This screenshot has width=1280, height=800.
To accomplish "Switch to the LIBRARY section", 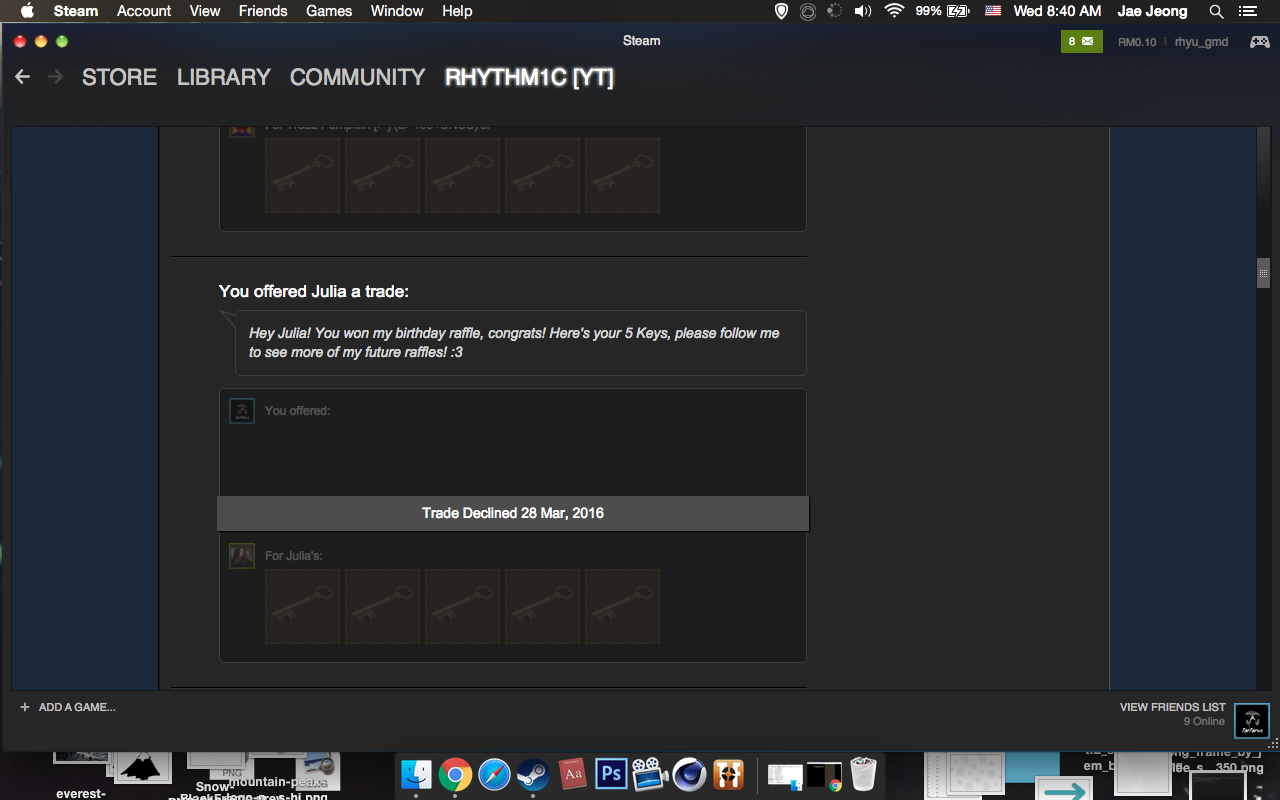I will click(223, 77).
